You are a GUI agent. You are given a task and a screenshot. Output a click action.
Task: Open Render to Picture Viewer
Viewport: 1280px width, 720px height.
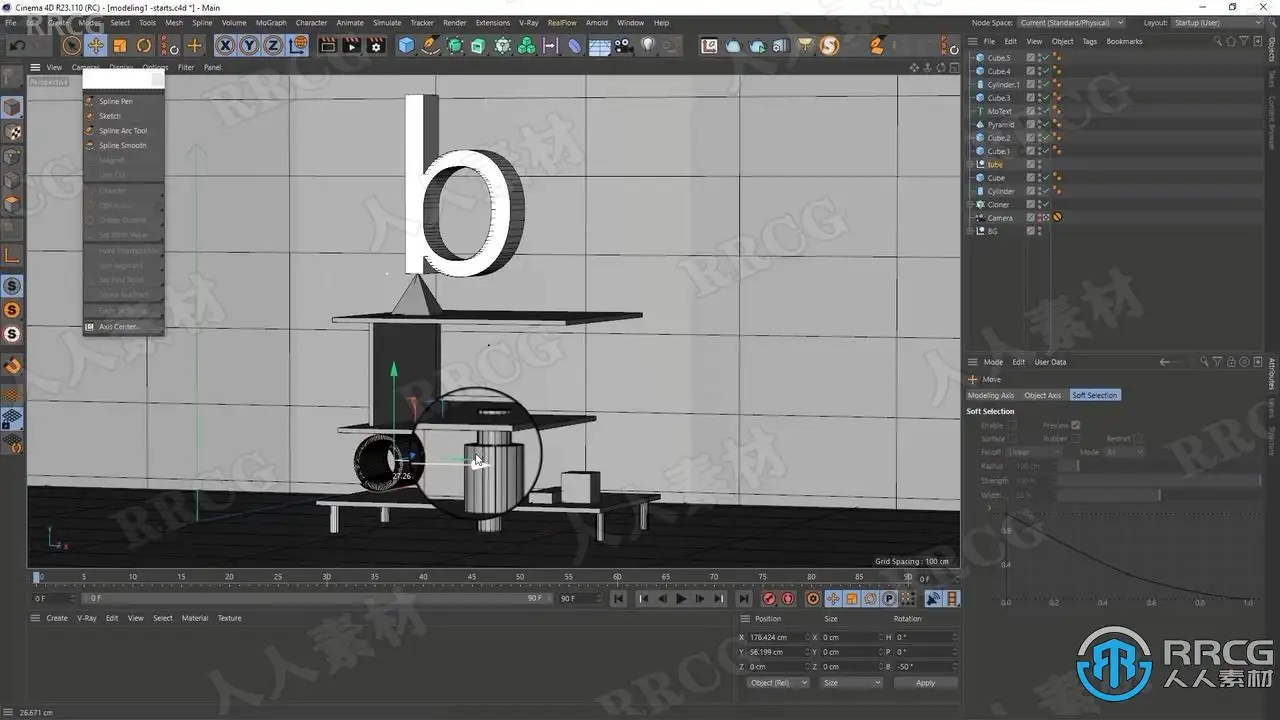pyautogui.click(x=351, y=45)
